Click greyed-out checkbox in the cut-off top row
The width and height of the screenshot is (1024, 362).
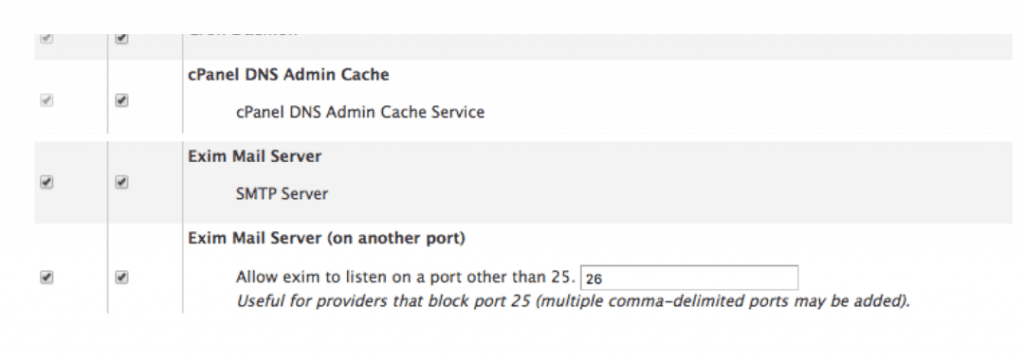tap(46, 39)
